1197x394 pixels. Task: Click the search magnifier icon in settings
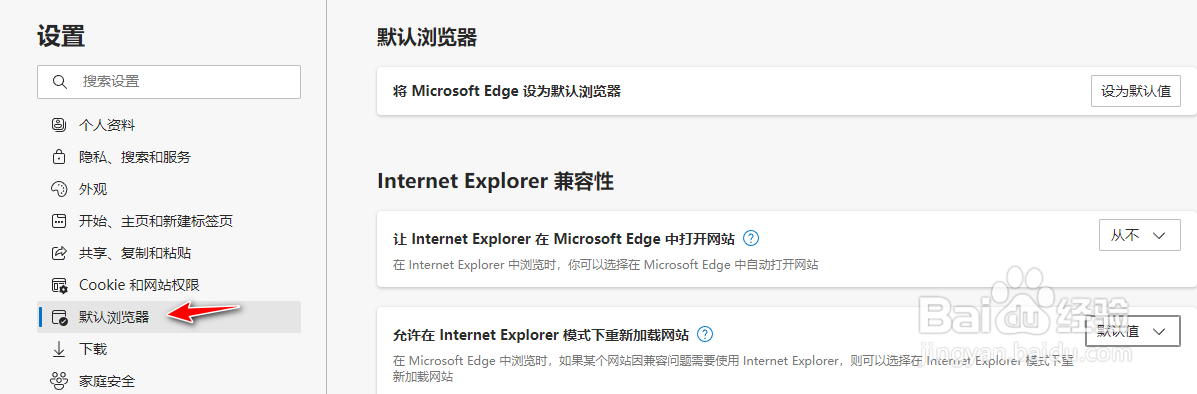pyautogui.click(x=60, y=82)
